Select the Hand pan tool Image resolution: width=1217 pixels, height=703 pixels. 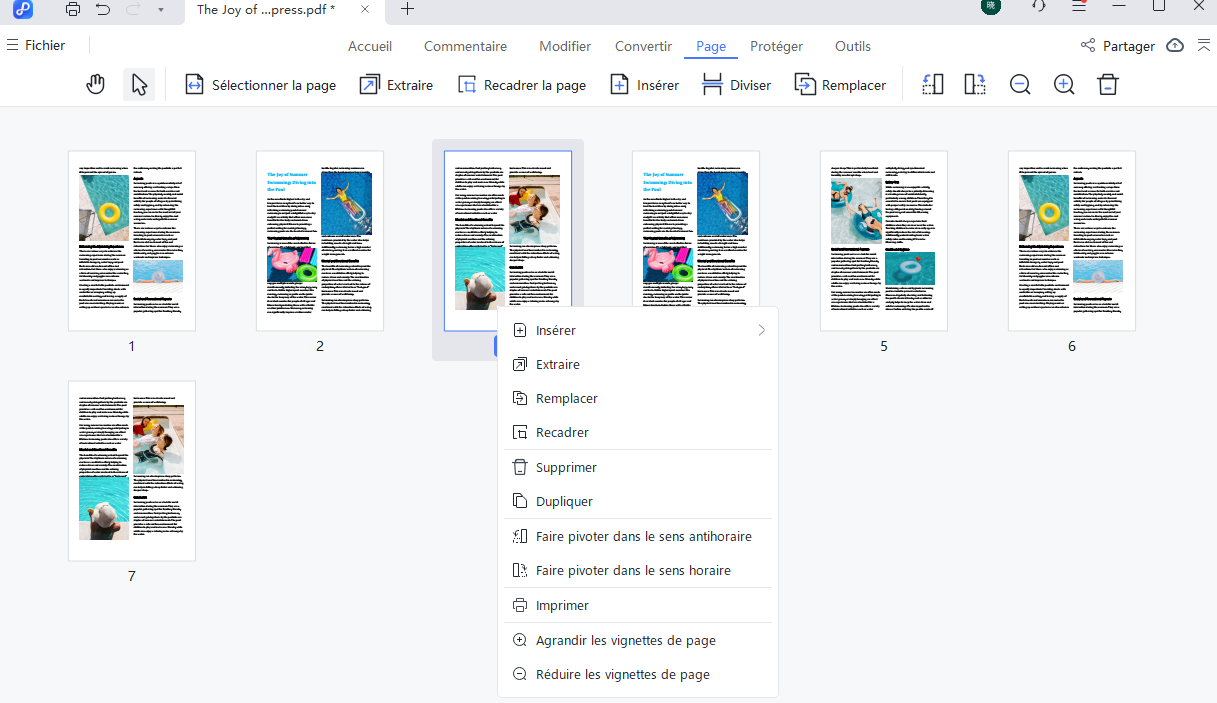[x=96, y=85]
